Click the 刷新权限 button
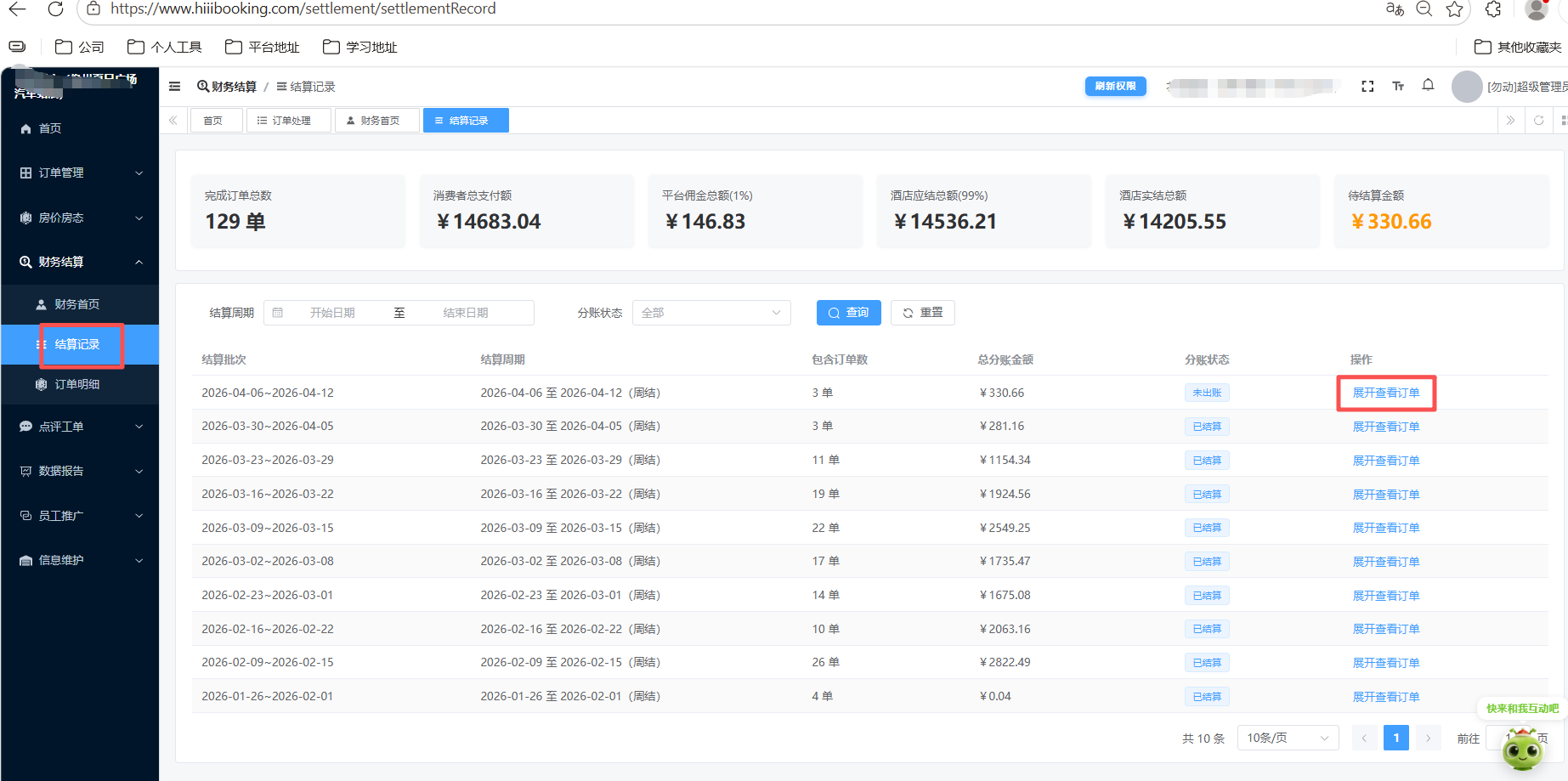This screenshot has height=781, width=1568. click(x=1115, y=87)
